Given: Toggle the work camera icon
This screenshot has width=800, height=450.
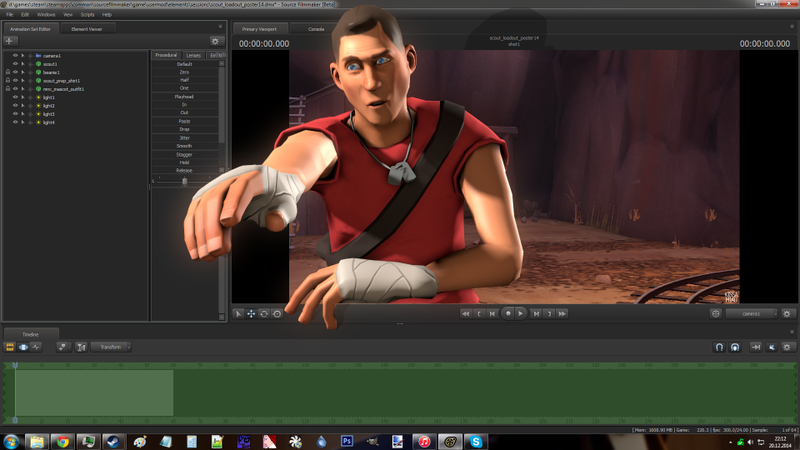Looking at the screenshot, I should (x=715, y=314).
